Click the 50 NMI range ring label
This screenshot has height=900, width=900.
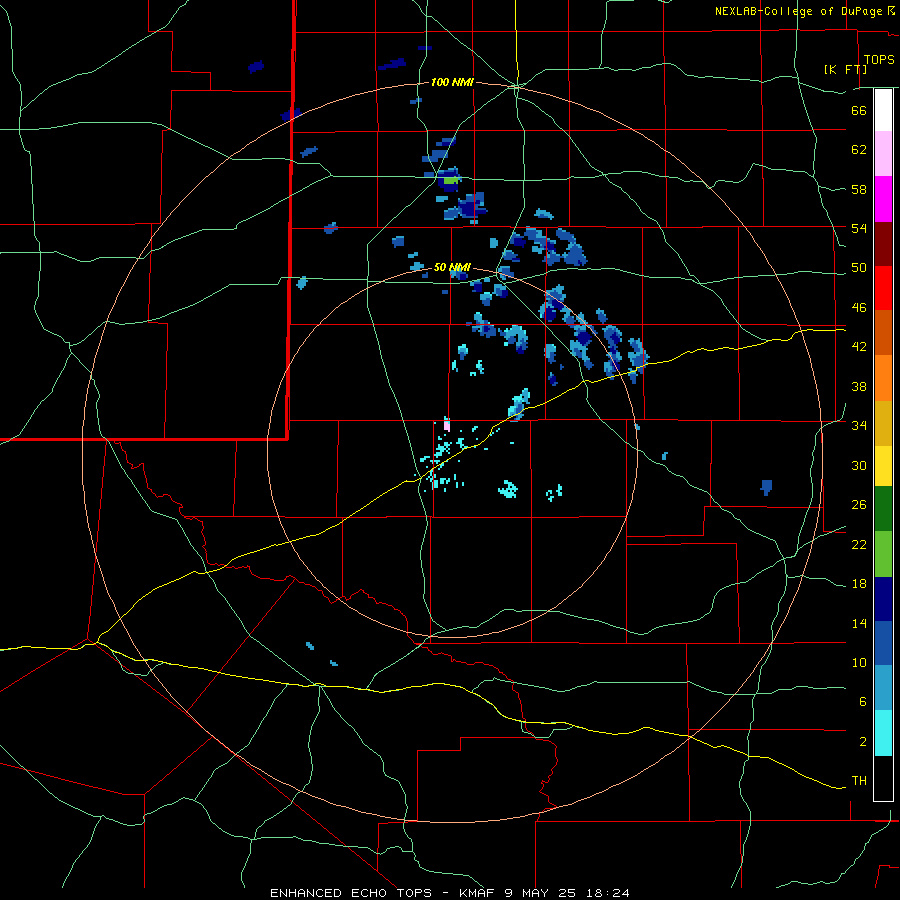452,267
